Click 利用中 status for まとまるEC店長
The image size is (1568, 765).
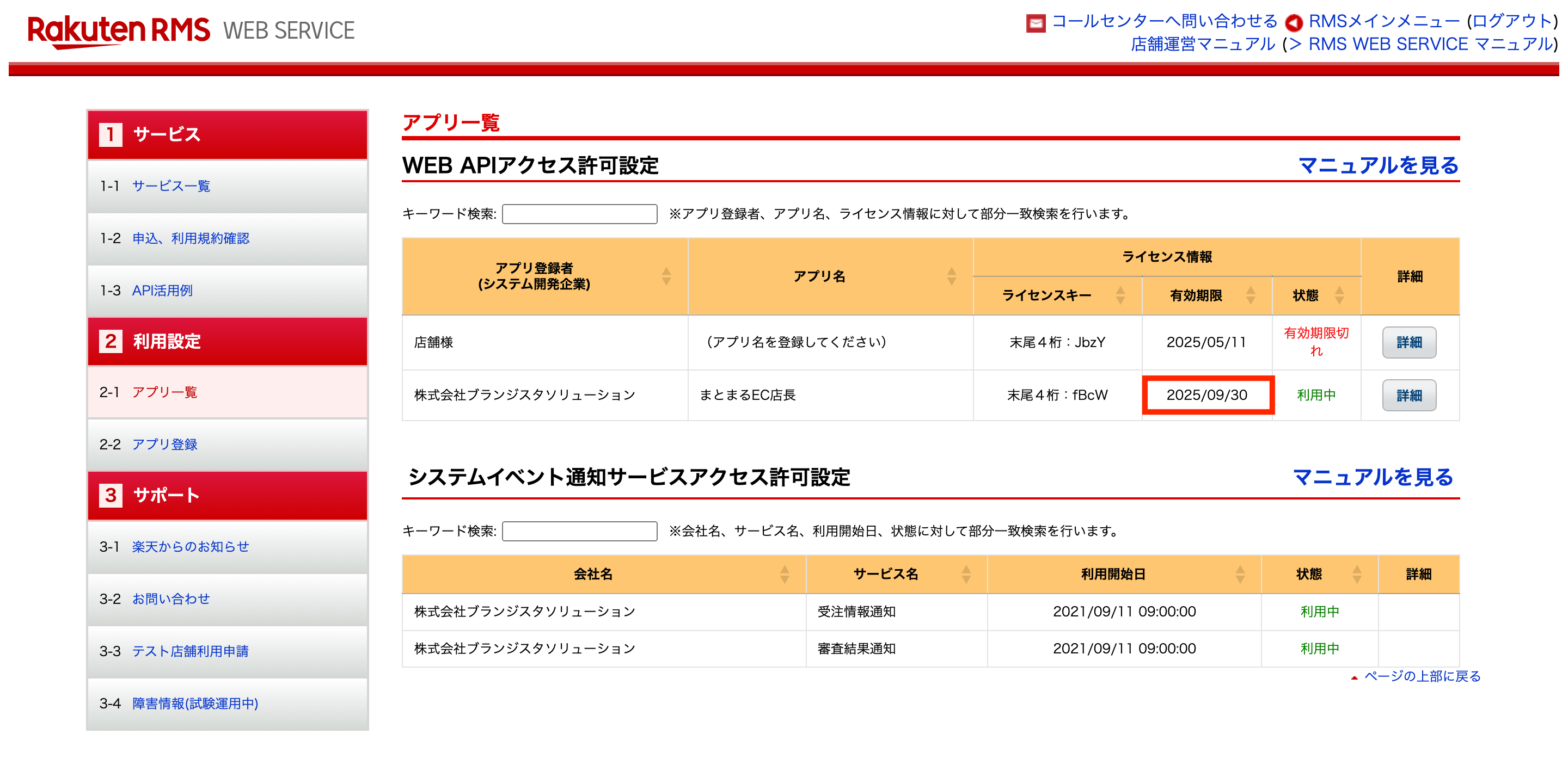[1316, 395]
